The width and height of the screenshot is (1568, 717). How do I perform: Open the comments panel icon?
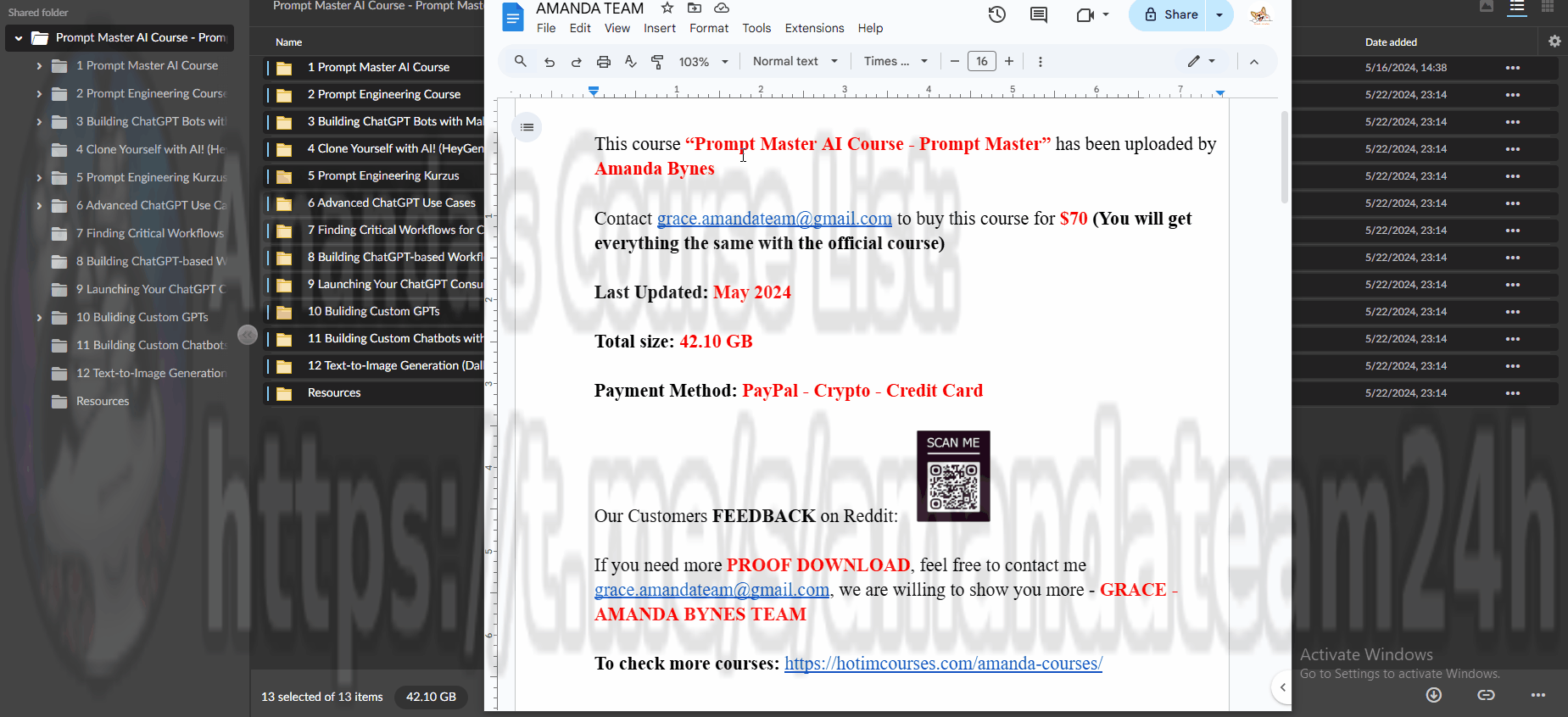[1039, 14]
